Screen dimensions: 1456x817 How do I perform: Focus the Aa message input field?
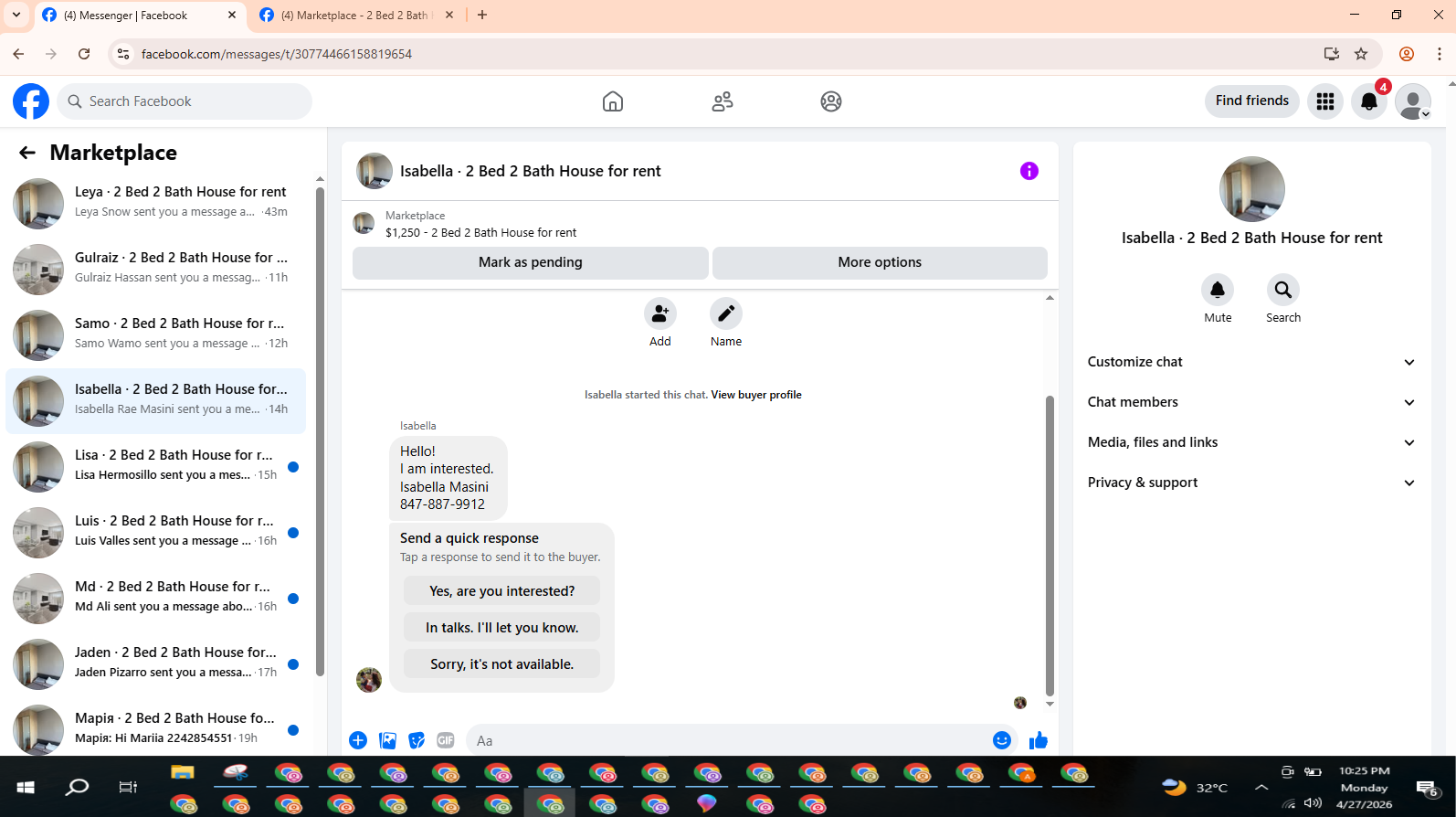coord(726,740)
